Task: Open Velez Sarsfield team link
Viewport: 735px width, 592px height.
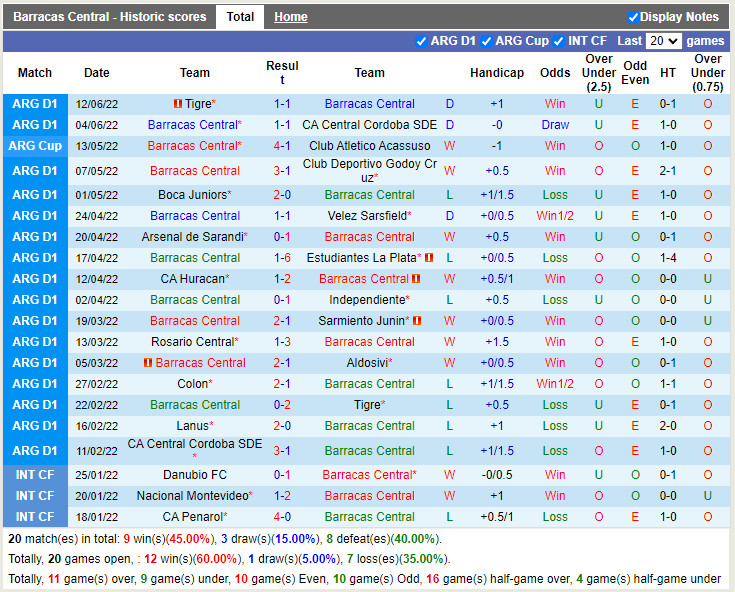Action: point(367,216)
